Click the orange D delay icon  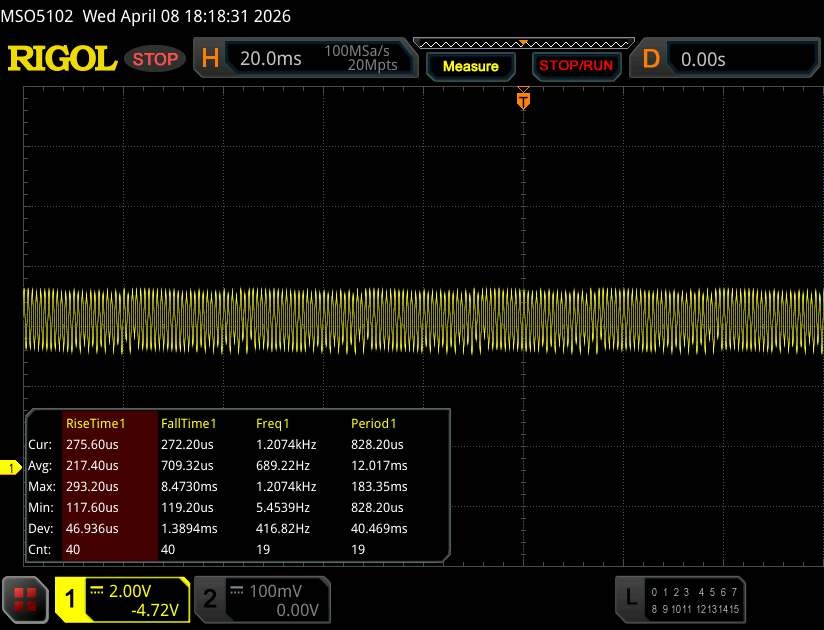coord(651,59)
